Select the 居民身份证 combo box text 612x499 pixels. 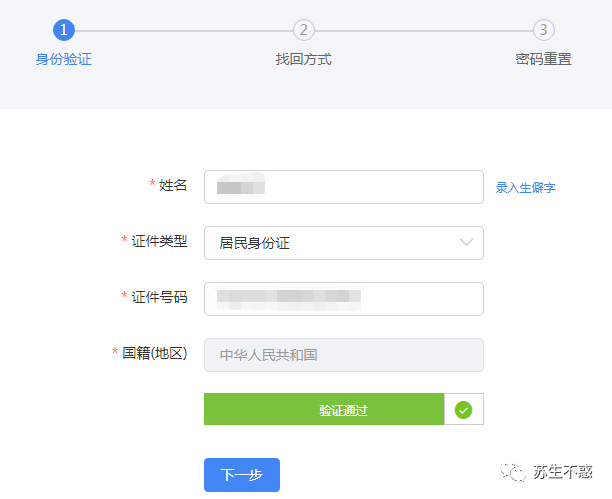[255, 243]
